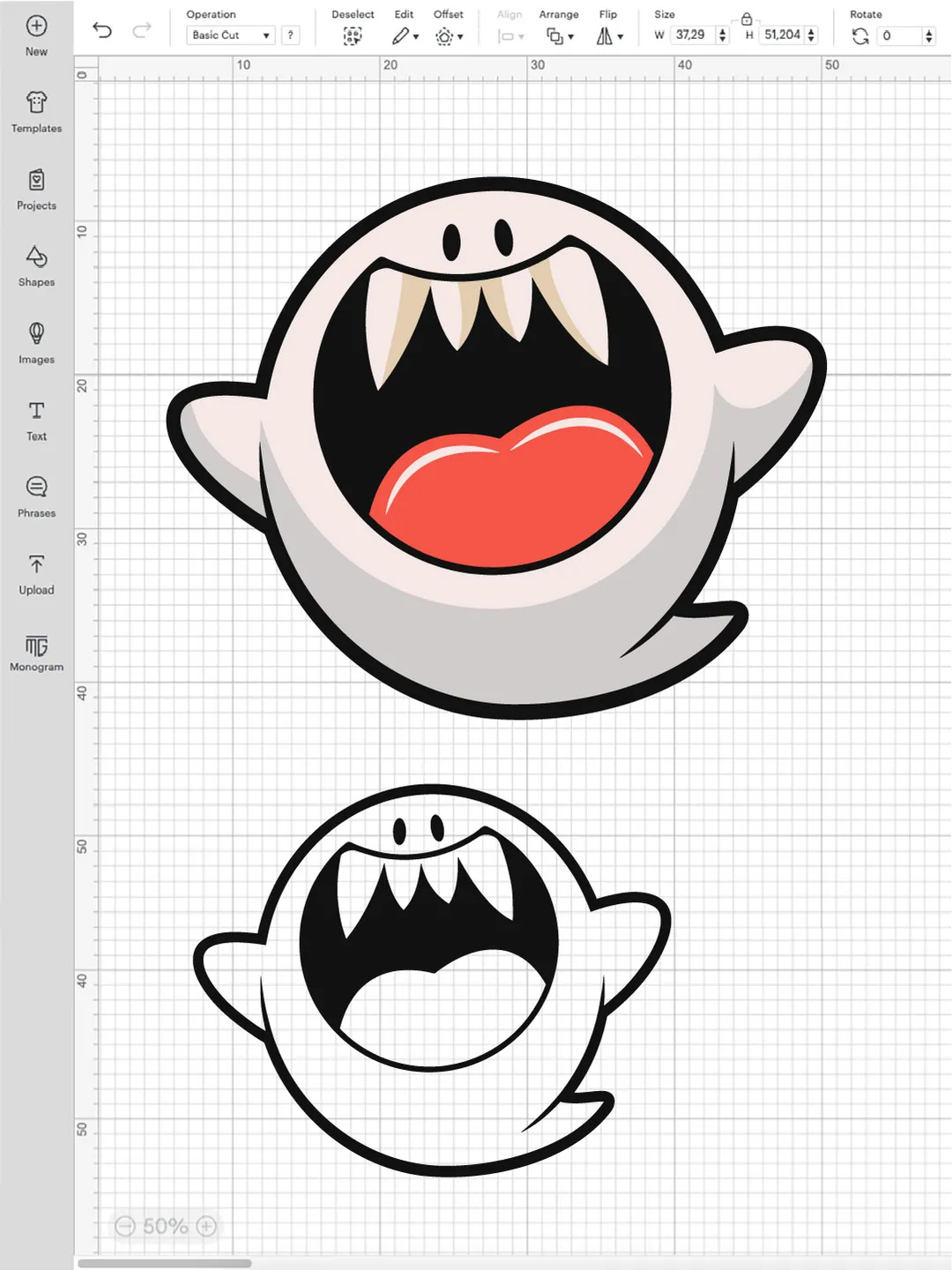This screenshot has width=952, height=1270.
Task: Open the Templates panel
Action: point(36,103)
